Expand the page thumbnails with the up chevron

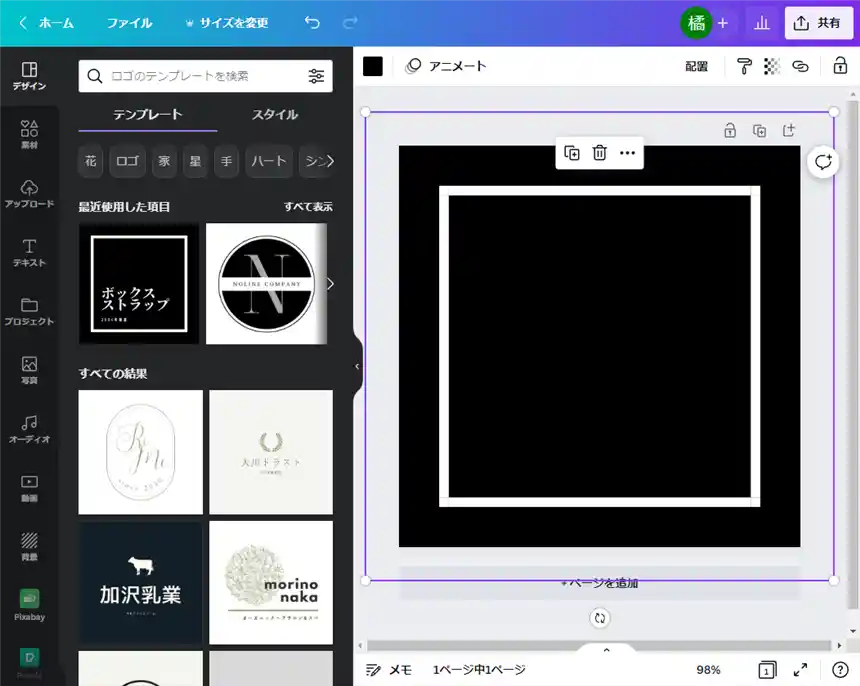click(x=606, y=651)
